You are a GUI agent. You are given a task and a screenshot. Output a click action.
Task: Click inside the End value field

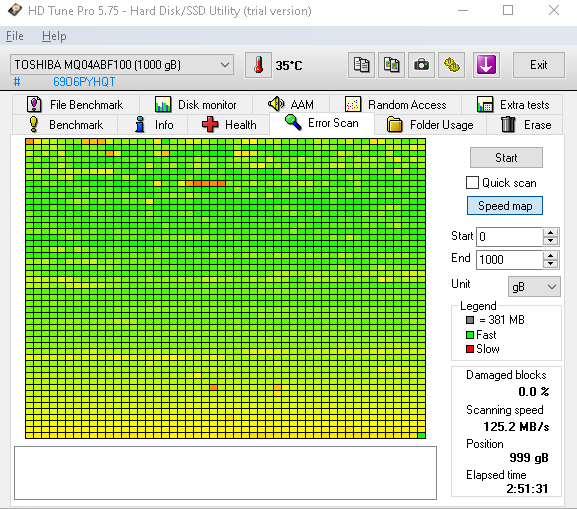tap(509, 259)
